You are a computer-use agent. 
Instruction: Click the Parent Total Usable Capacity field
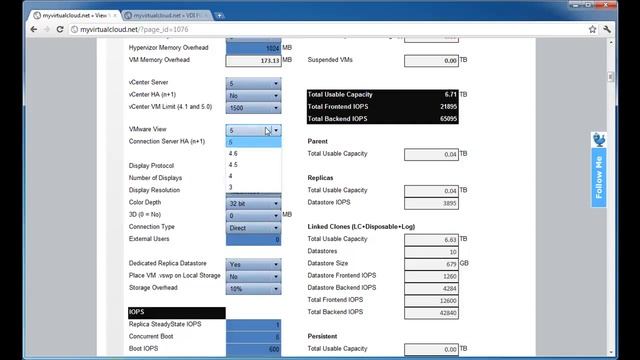click(x=431, y=154)
